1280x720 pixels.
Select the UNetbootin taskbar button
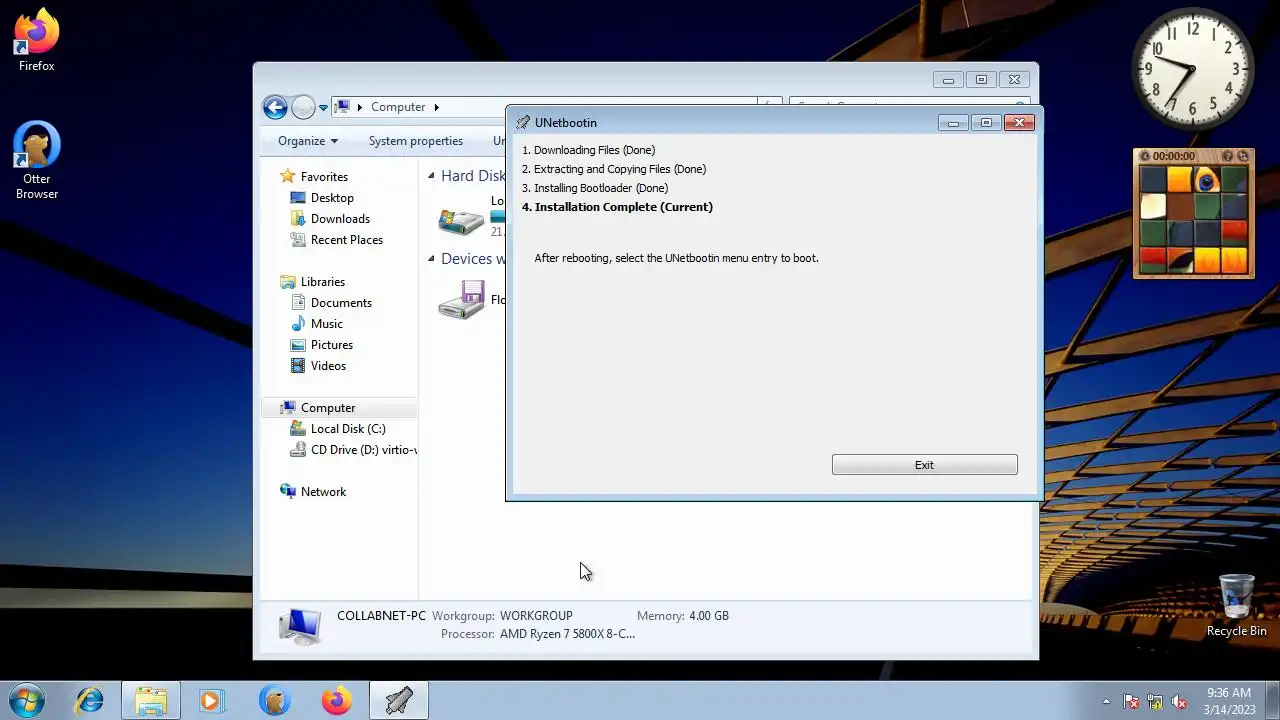pos(399,701)
